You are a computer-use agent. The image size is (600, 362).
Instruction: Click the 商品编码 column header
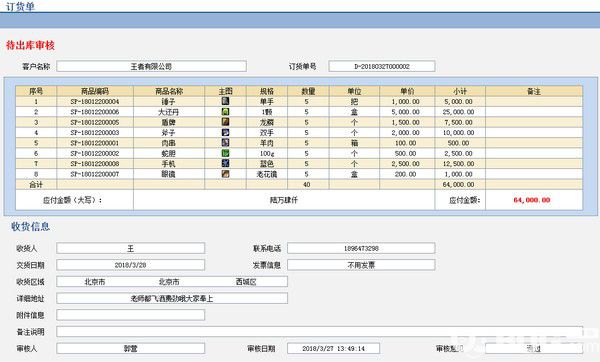[x=95, y=91]
